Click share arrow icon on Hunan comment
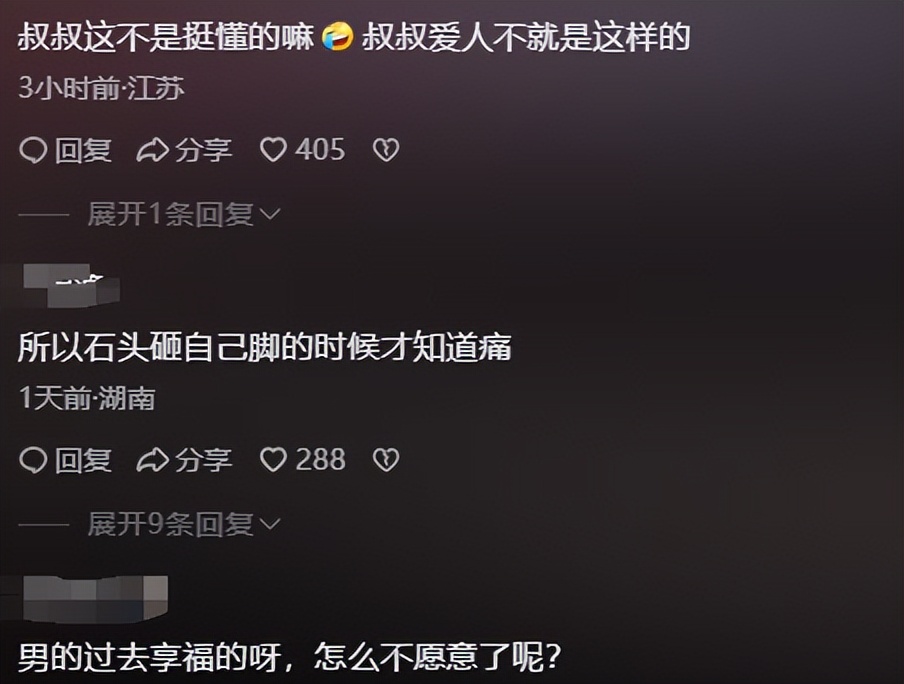 [152, 461]
